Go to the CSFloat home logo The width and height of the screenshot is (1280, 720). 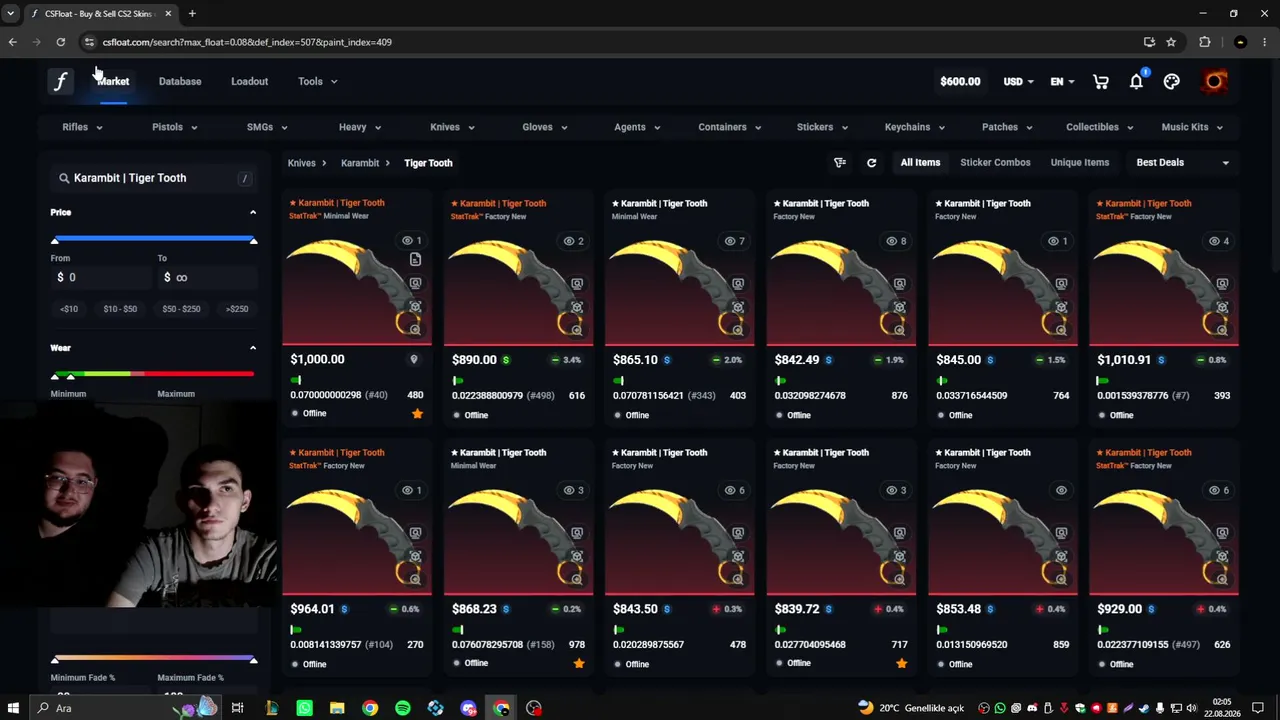tap(60, 82)
